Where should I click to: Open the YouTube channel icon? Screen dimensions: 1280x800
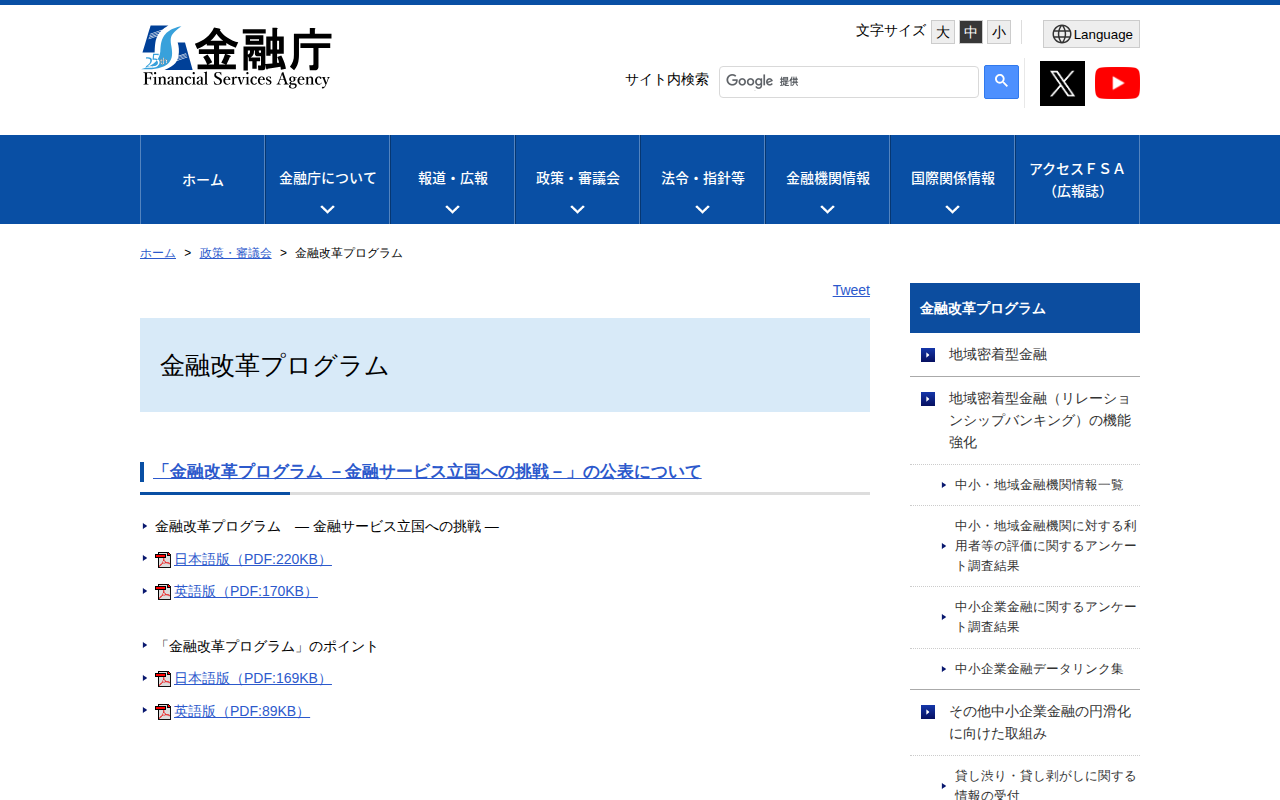tap(1117, 83)
